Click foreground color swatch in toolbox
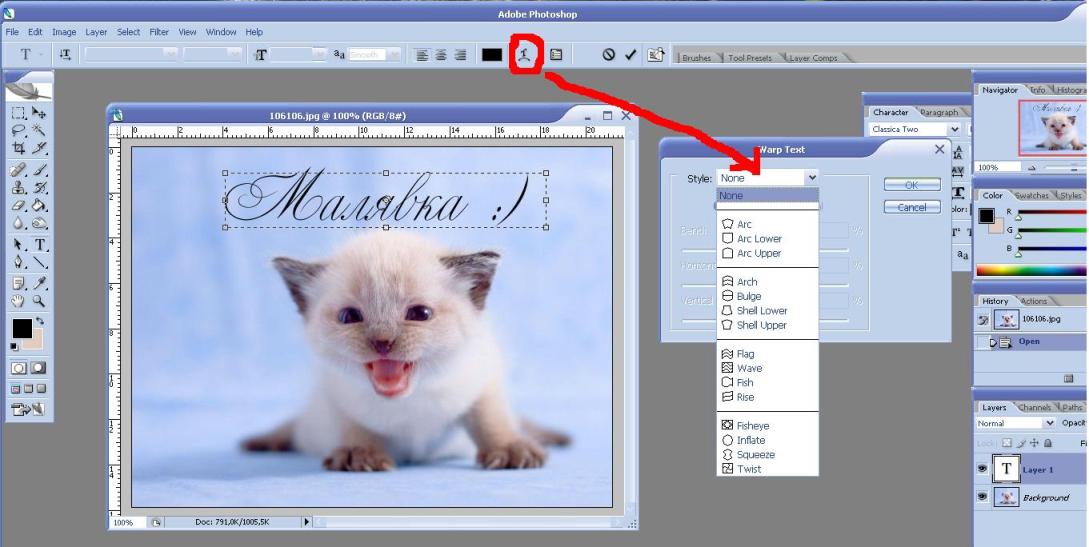This screenshot has height=547, width=1089. click(22, 328)
